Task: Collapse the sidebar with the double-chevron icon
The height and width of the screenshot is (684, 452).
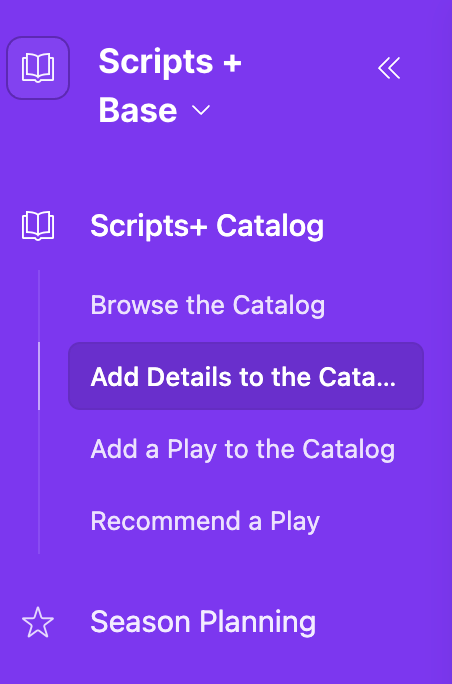Action: 389,68
